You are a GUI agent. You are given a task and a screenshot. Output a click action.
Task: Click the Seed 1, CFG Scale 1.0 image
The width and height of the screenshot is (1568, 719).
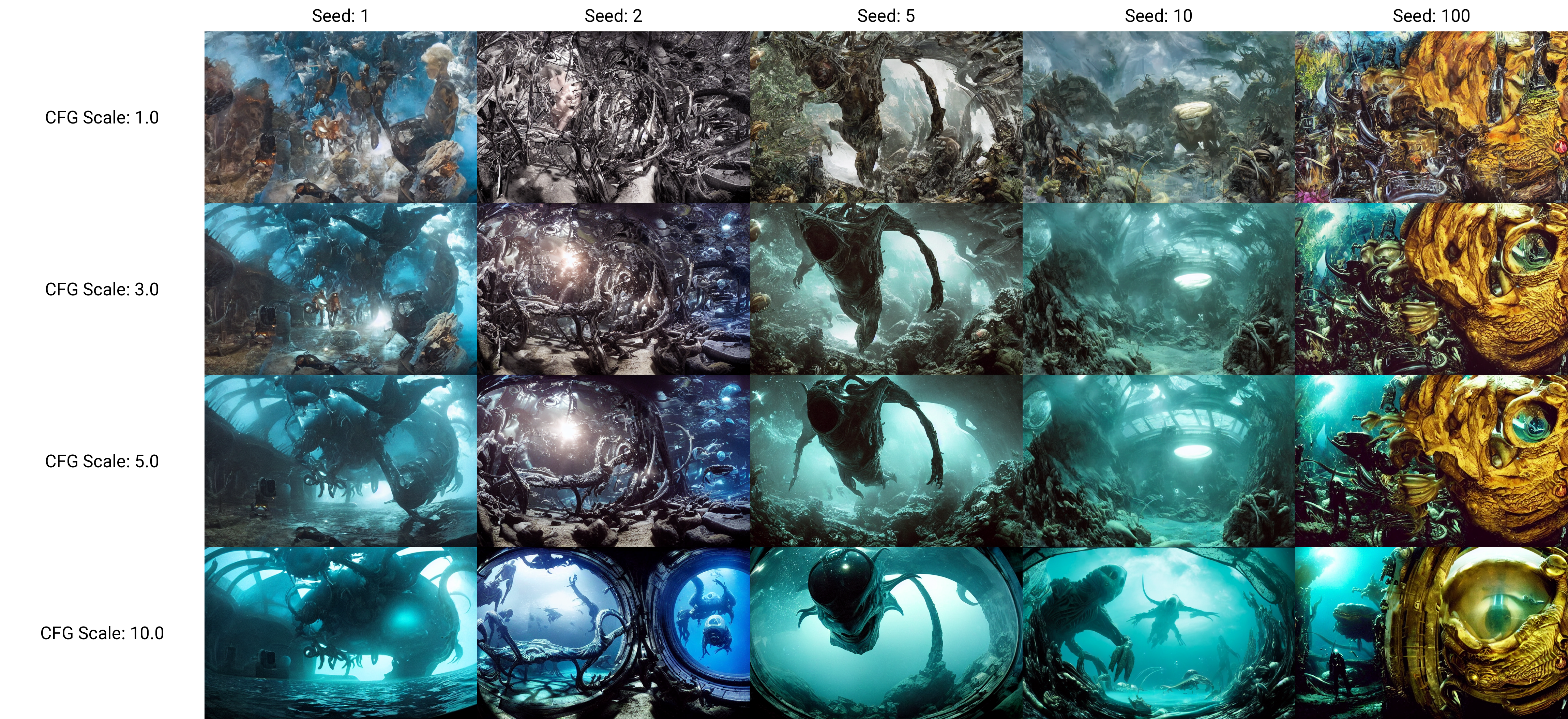tap(340, 117)
